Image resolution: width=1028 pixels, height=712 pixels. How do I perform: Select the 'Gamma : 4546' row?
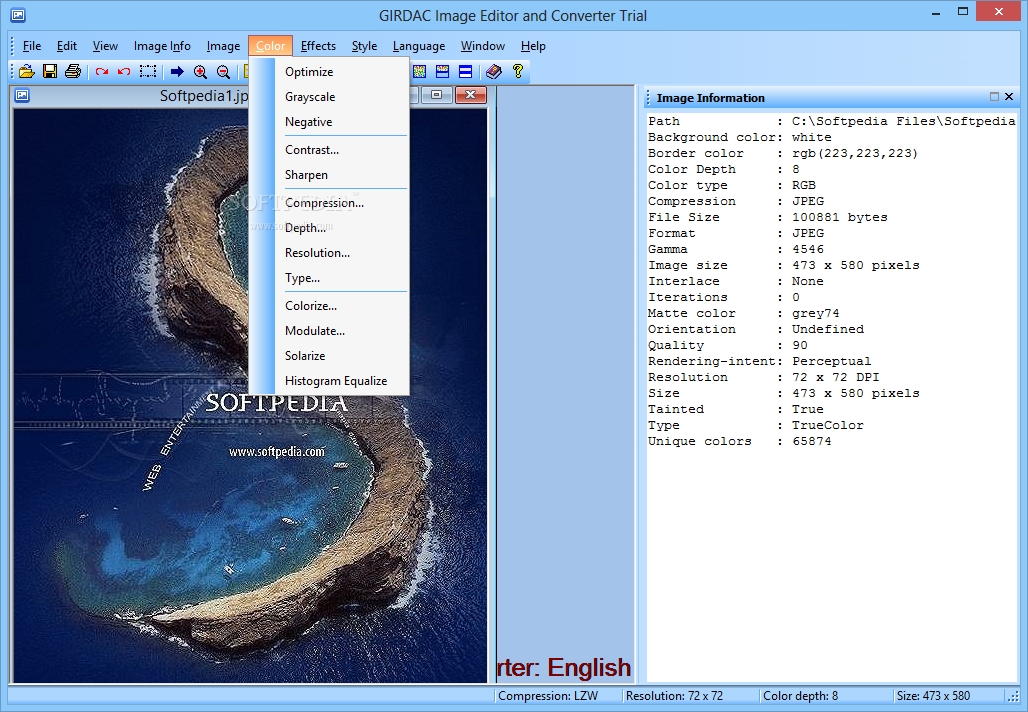point(736,249)
